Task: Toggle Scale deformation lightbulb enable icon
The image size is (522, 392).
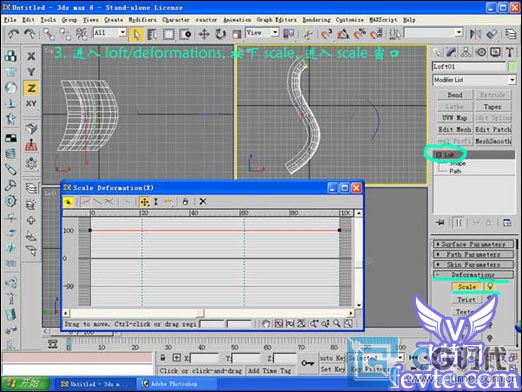Action: click(x=490, y=286)
